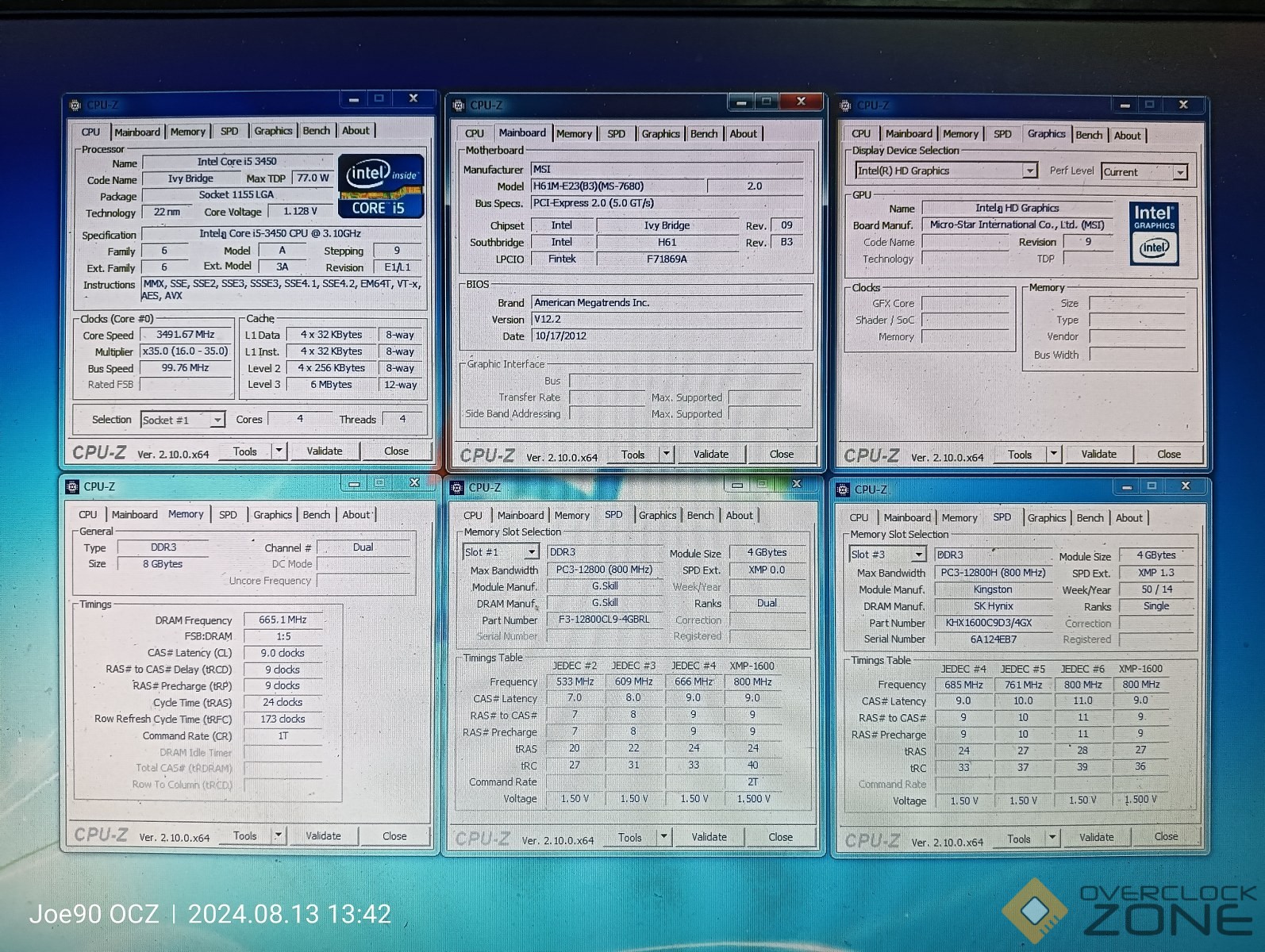Click Intel Core i5 inside logo in CPU window
The image size is (1265, 952).
(381, 186)
